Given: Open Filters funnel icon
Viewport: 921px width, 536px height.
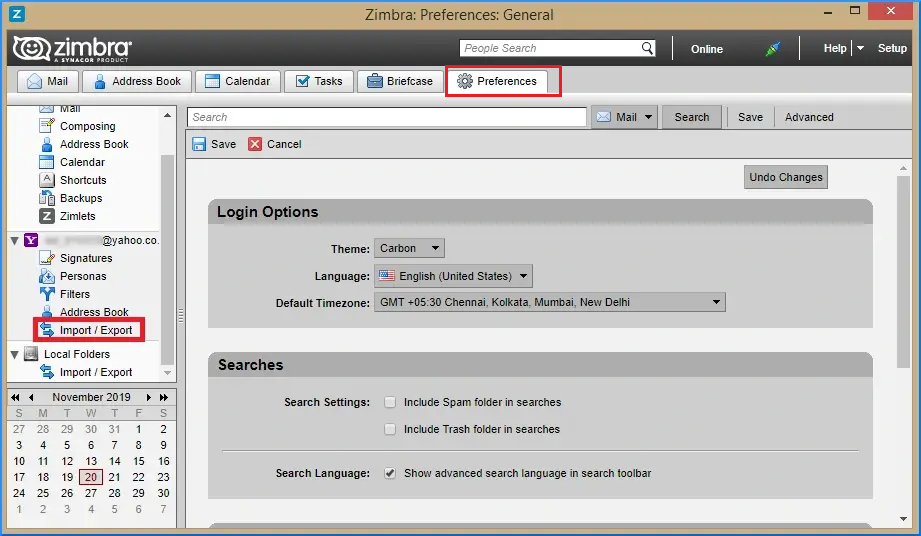Looking at the screenshot, I should (x=46, y=294).
